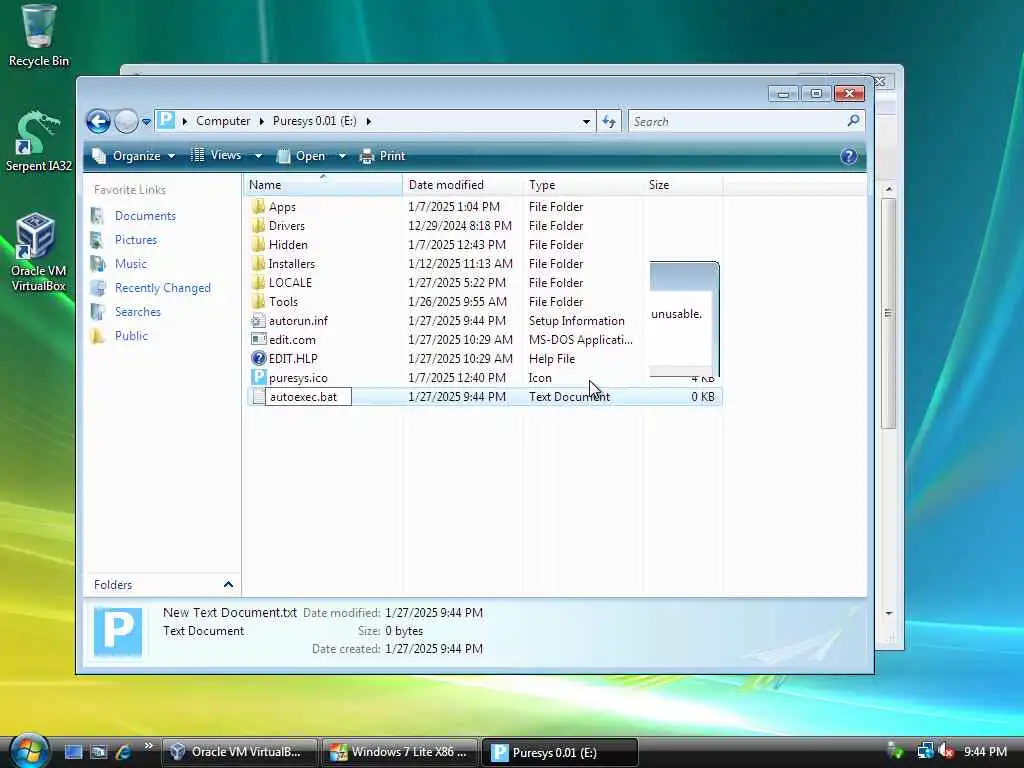Open Recently Changed favorite link
1024x768 pixels.
point(163,288)
